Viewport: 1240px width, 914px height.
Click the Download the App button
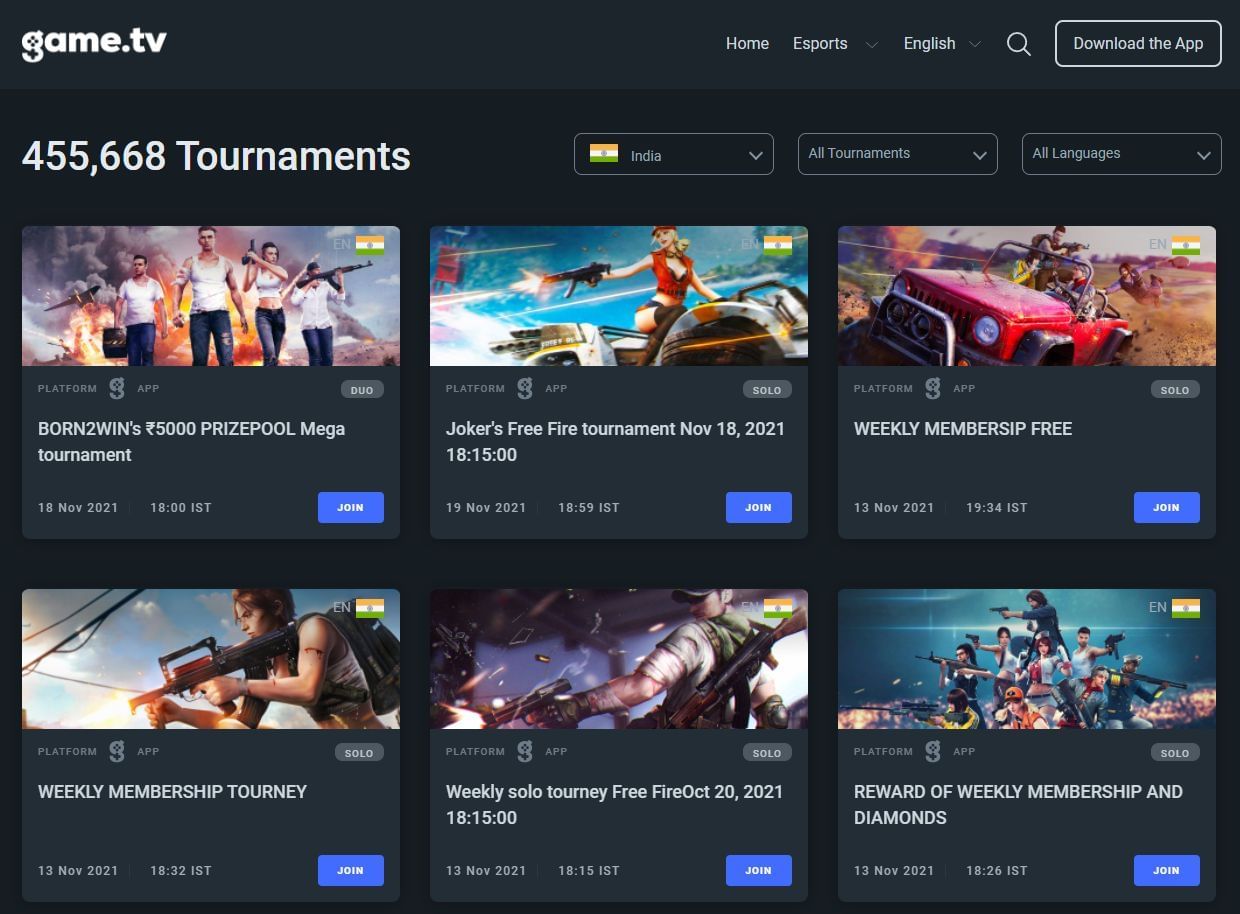point(1138,44)
